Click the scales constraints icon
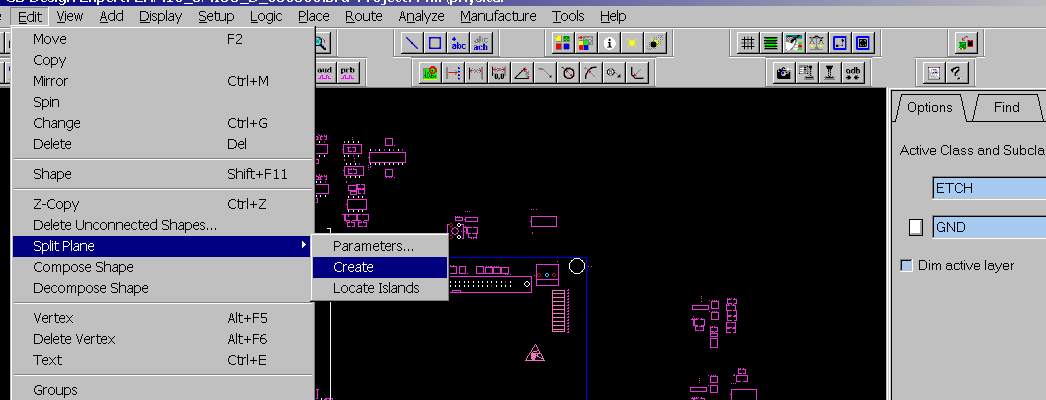 pyautogui.click(x=817, y=43)
